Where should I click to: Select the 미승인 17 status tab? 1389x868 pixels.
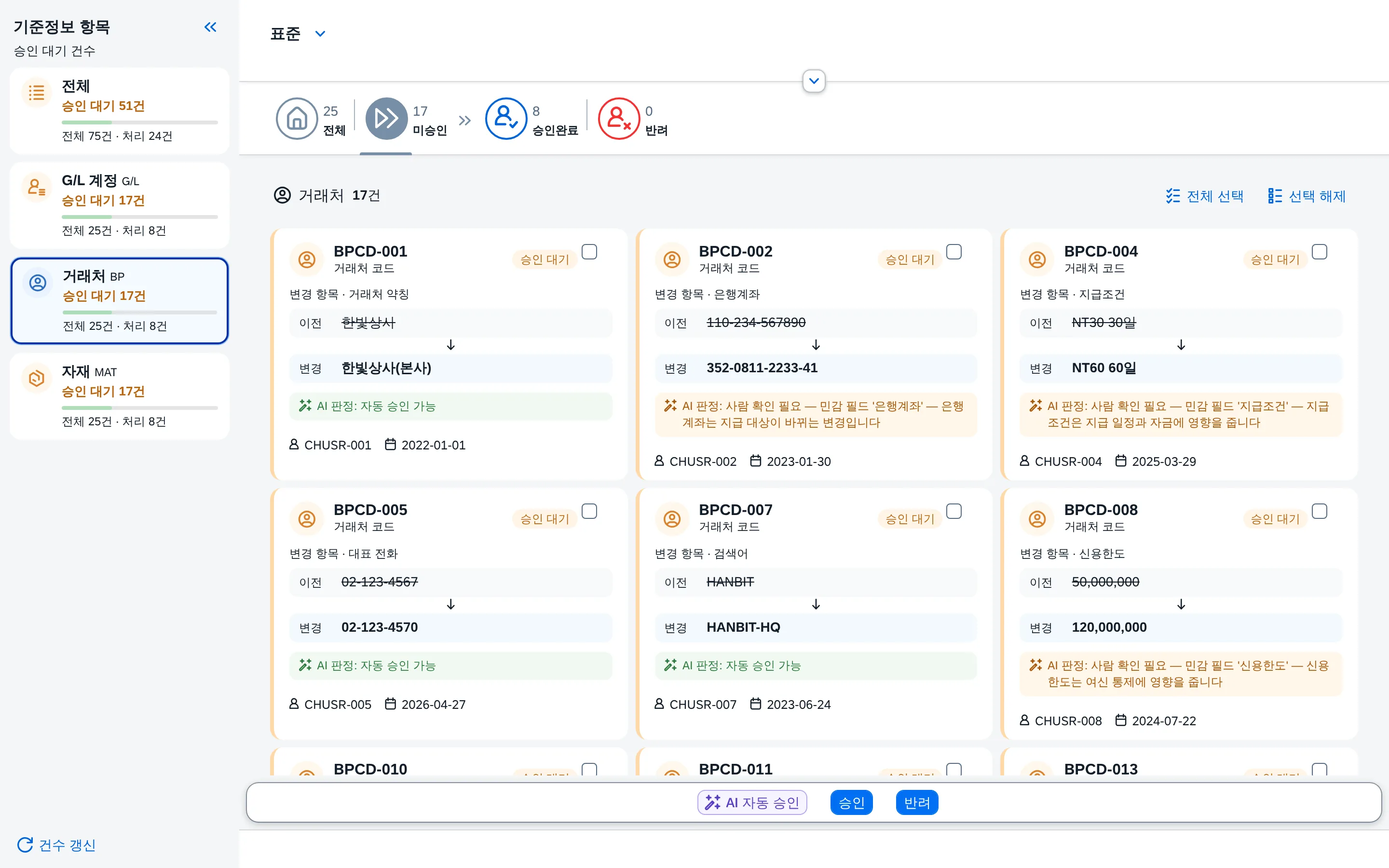pos(407,120)
